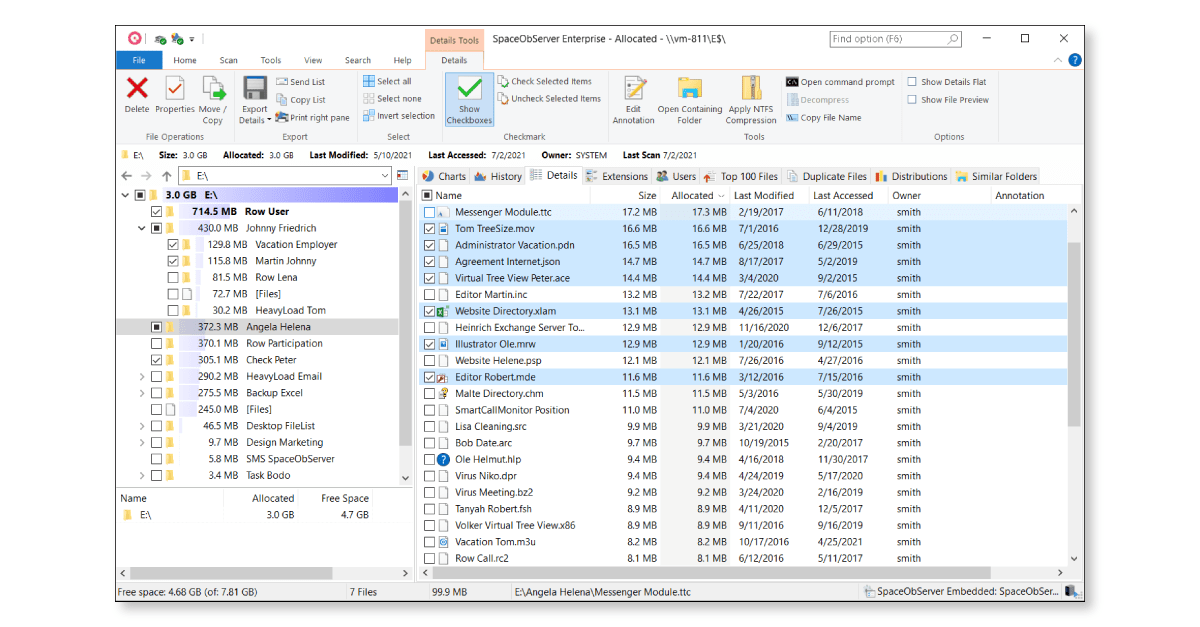This screenshot has width=1200, height=627.
Task: Open the Extensions view tab
Action: (617, 176)
